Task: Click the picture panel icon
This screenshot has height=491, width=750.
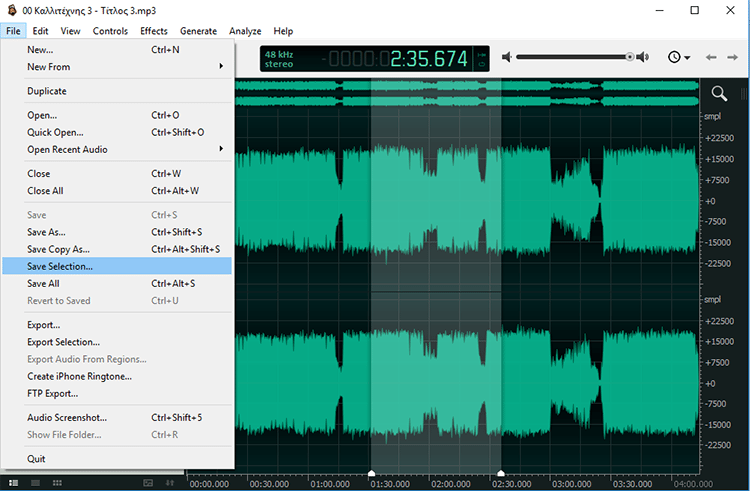Action: tap(148, 483)
